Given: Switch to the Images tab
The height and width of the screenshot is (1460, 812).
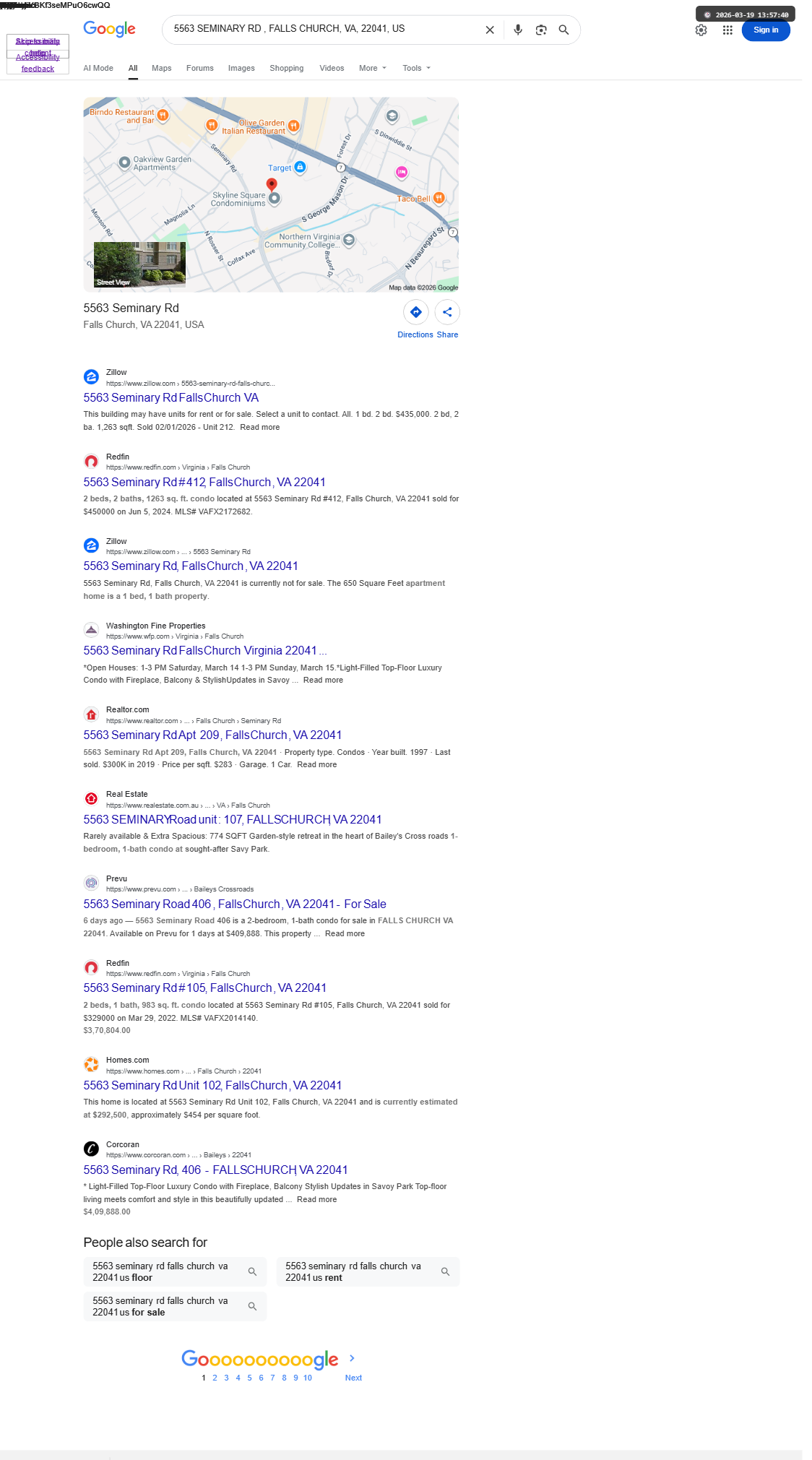Looking at the screenshot, I should [x=241, y=68].
